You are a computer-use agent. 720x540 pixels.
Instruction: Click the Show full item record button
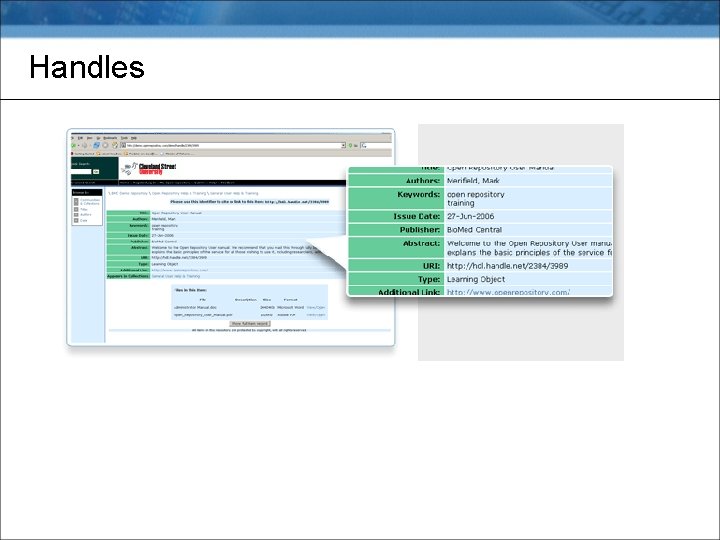click(250, 324)
